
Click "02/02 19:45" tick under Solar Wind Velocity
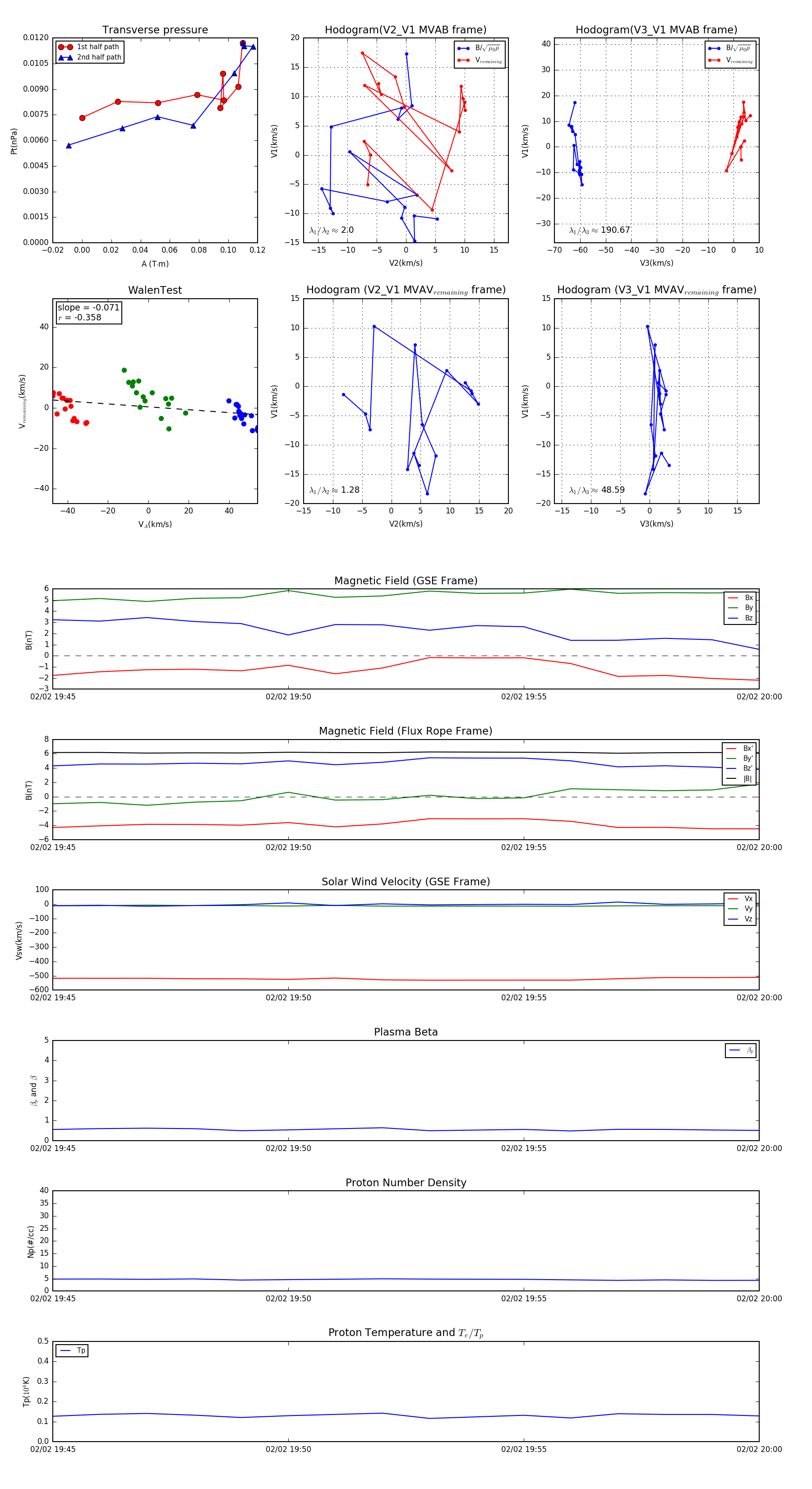click(53, 998)
